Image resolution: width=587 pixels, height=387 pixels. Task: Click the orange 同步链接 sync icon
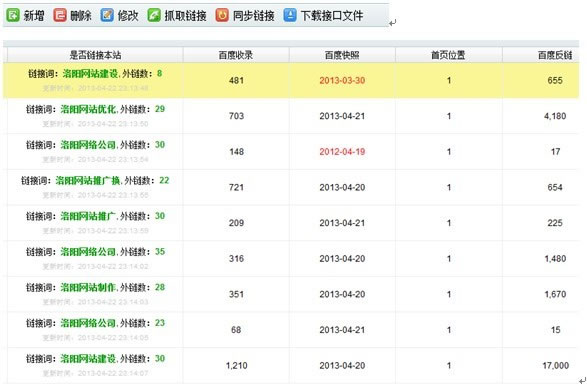coord(222,15)
